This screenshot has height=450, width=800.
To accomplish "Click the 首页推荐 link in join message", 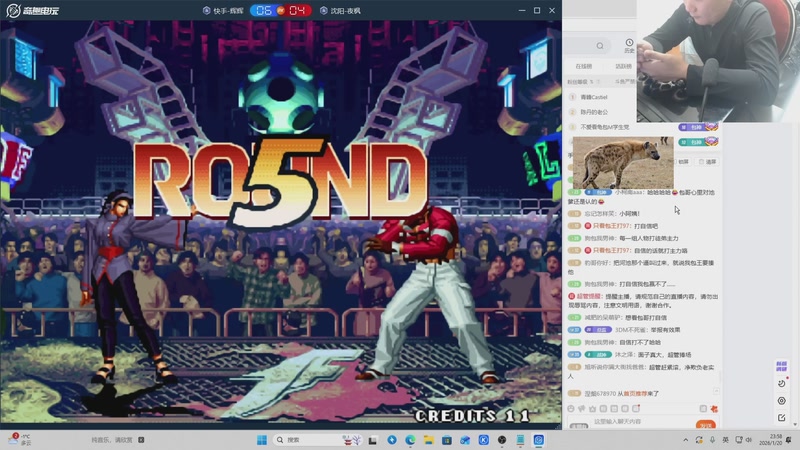I will click(x=635, y=393).
